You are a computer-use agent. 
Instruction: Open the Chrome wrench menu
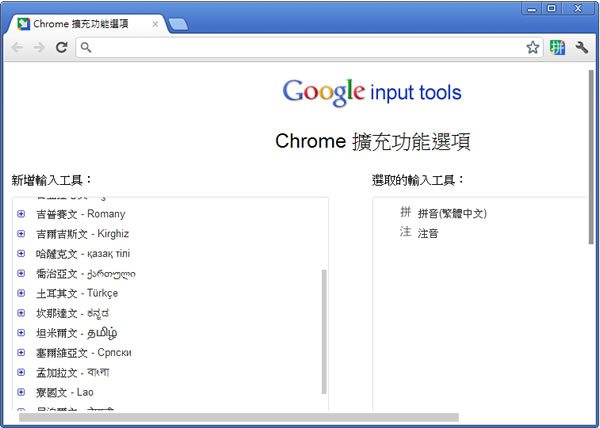(x=582, y=47)
